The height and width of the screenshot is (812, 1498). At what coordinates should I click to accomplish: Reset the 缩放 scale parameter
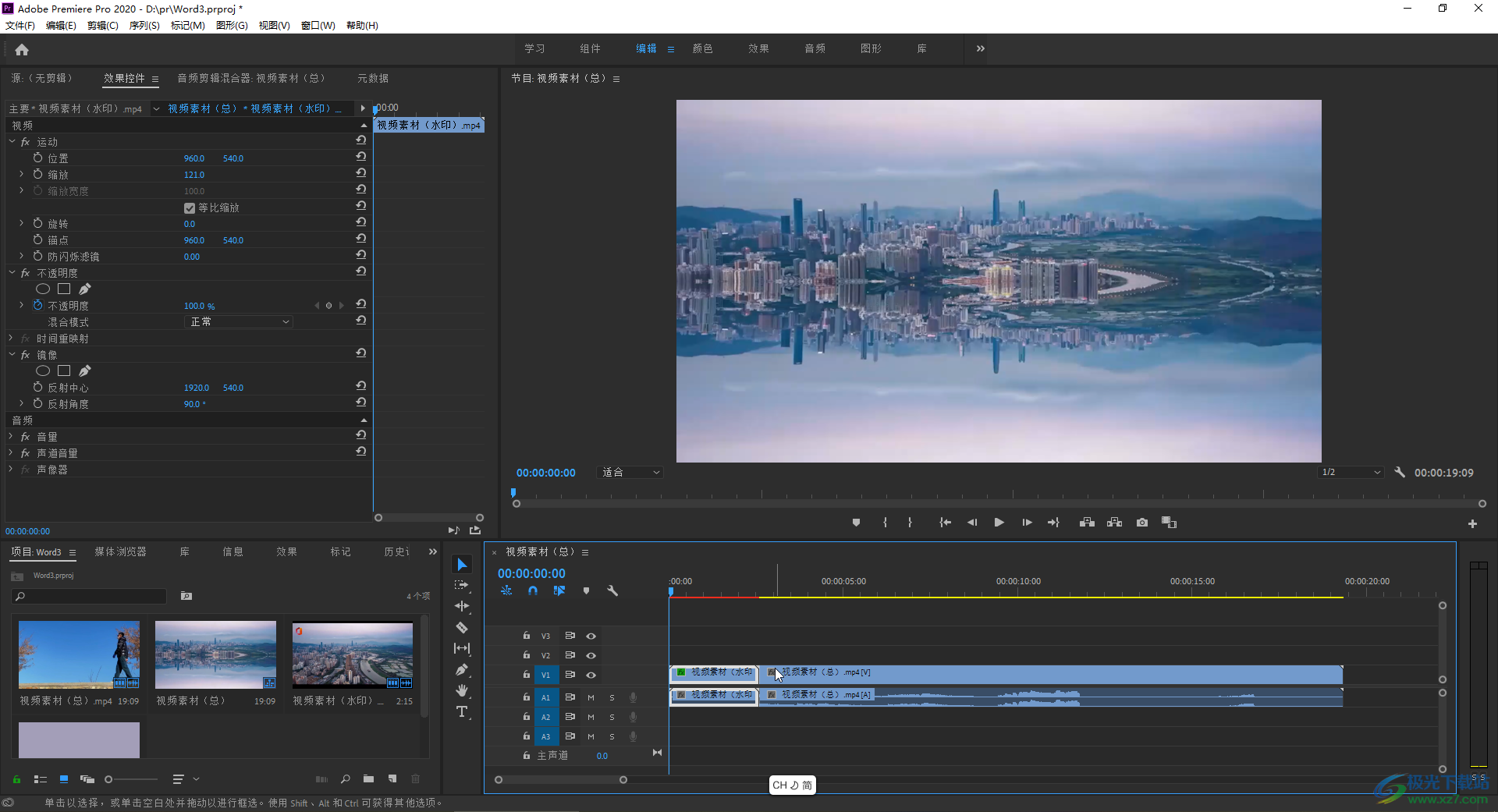click(360, 174)
